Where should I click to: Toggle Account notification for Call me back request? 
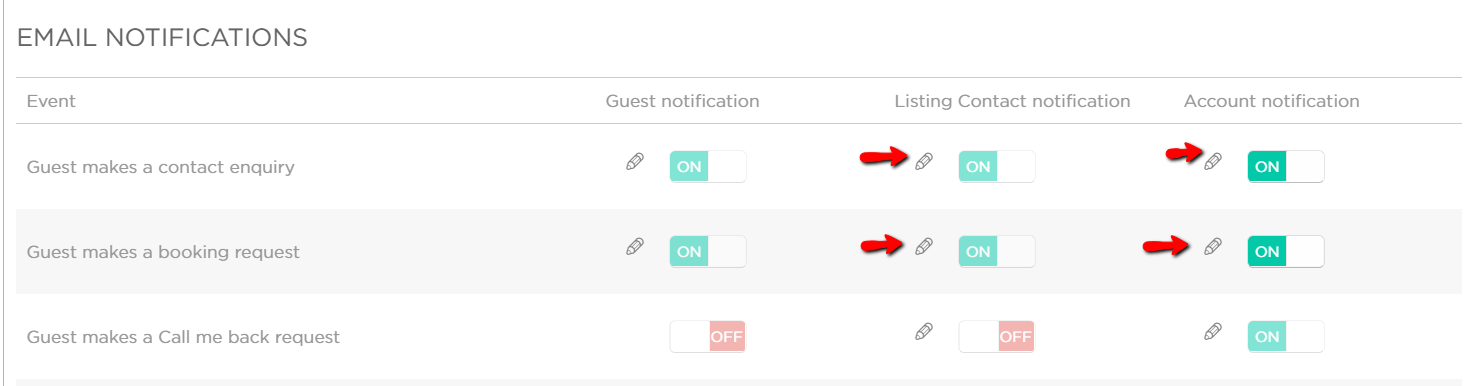coord(1286,337)
